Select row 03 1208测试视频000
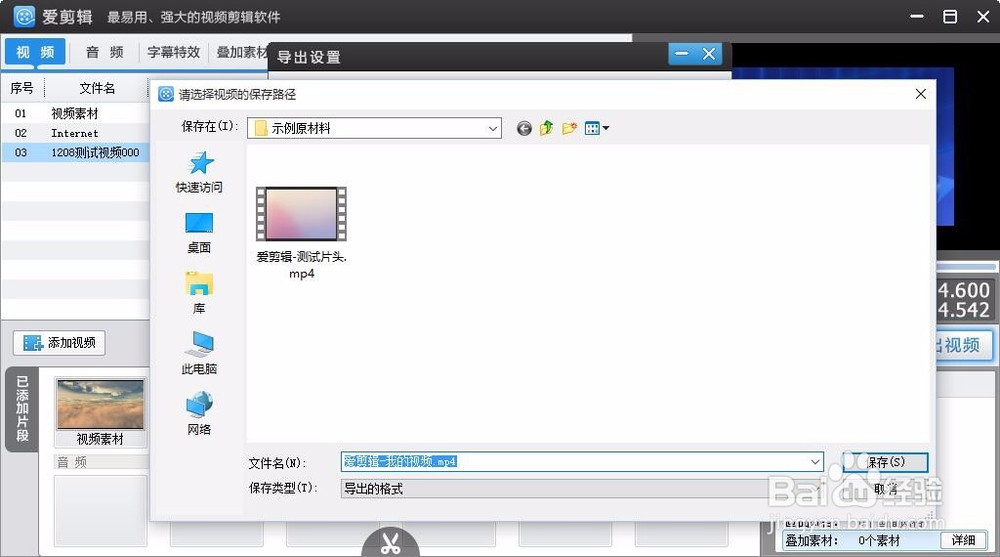Image resolution: width=1000 pixels, height=557 pixels. click(75, 152)
